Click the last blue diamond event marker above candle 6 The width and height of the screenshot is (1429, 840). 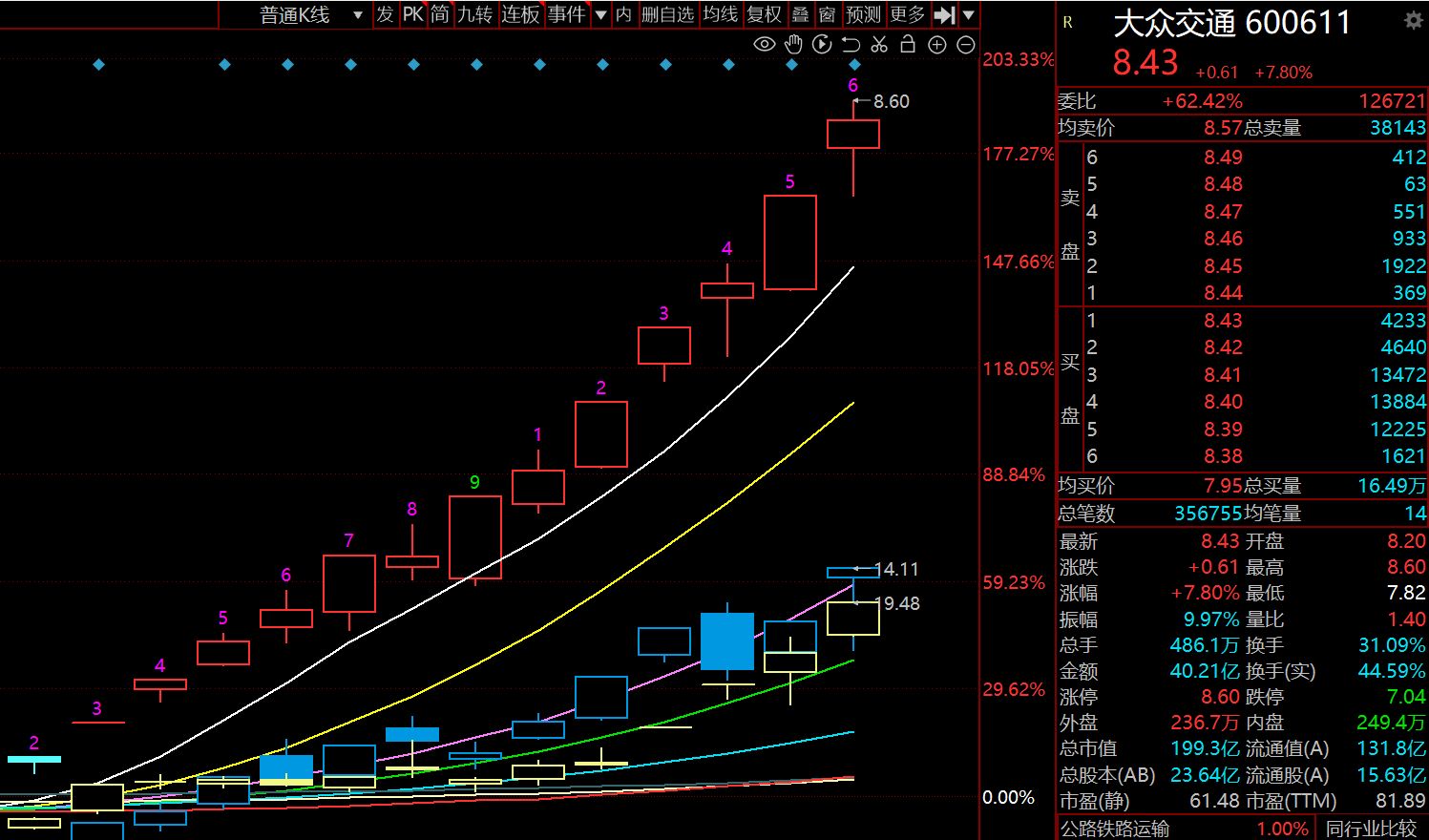pos(854,65)
